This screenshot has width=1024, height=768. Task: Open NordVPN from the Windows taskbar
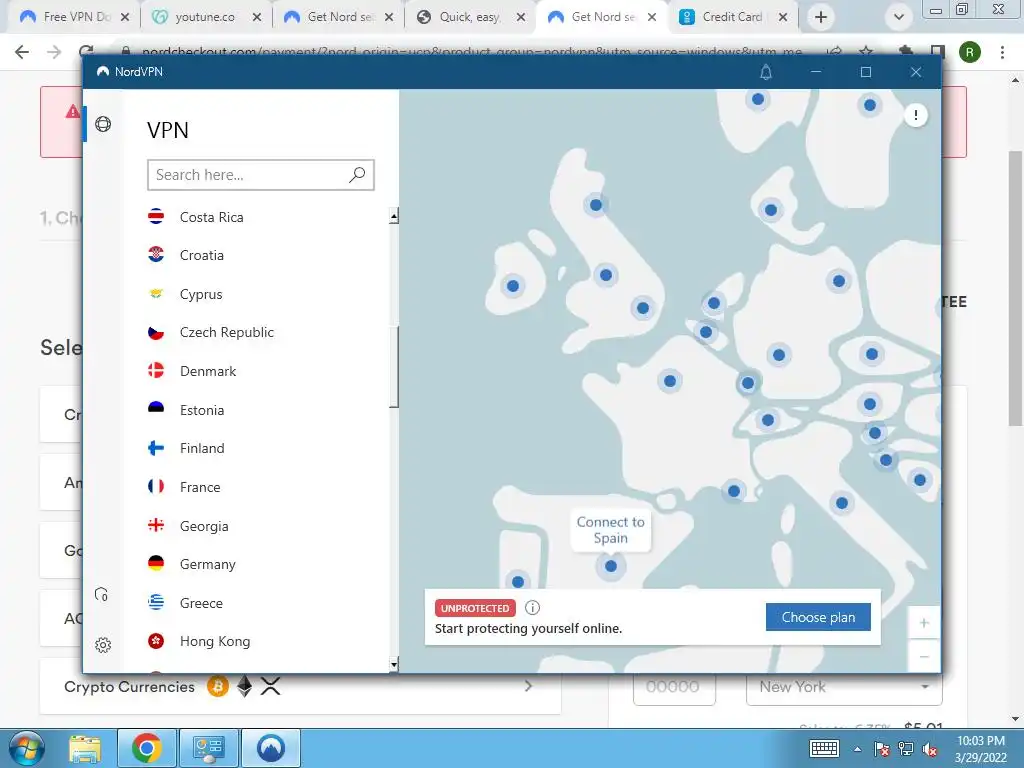pos(271,748)
